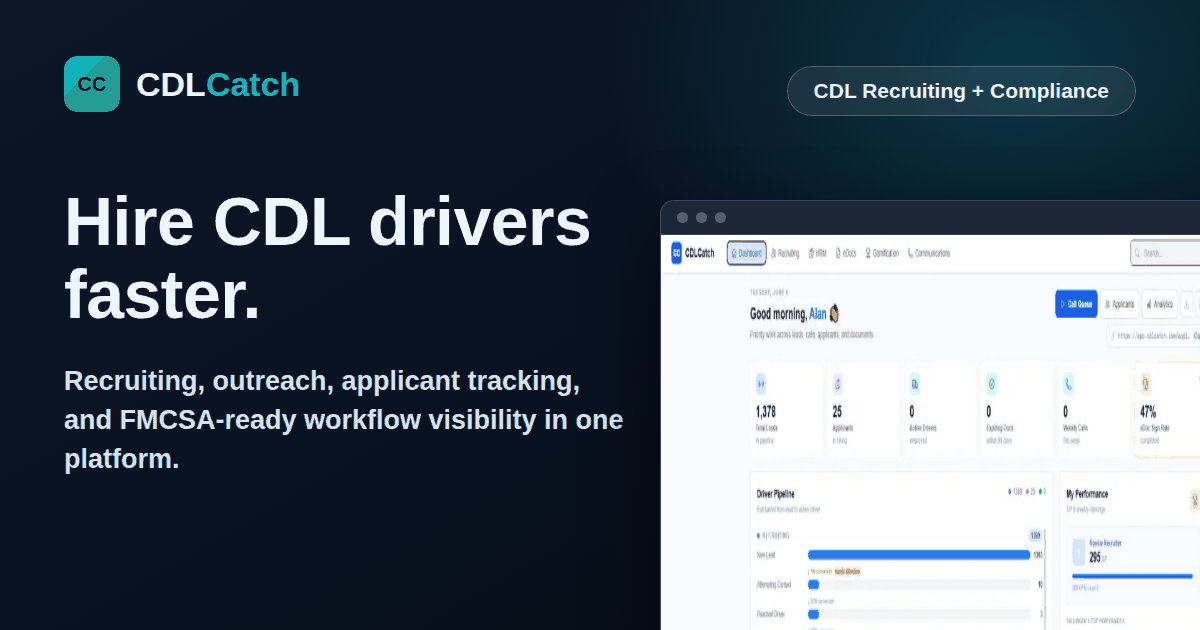
Task: Click the Total Leads card icon
Action: pyautogui.click(x=762, y=382)
